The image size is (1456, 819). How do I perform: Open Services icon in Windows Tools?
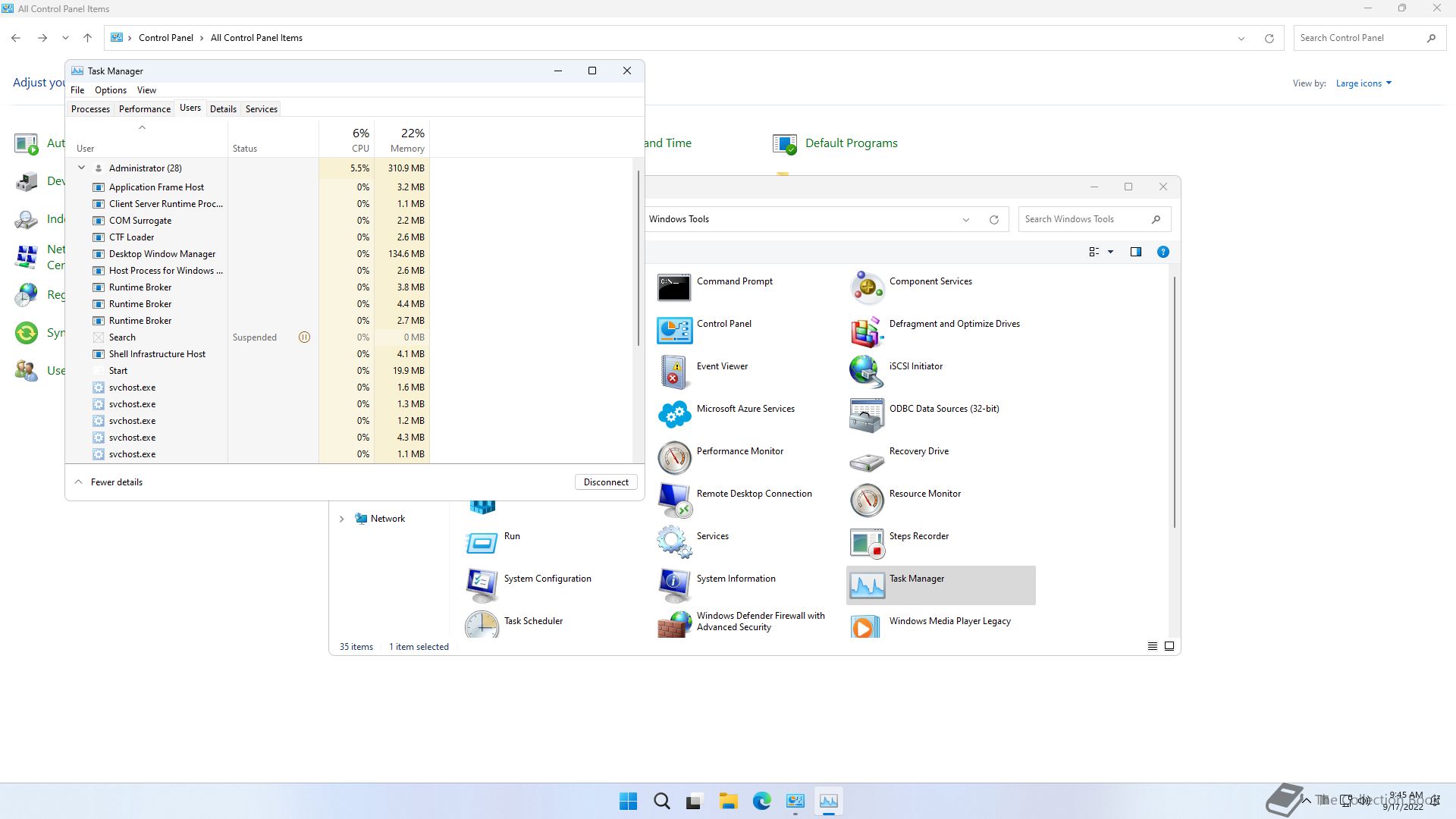pyautogui.click(x=674, y=542)
